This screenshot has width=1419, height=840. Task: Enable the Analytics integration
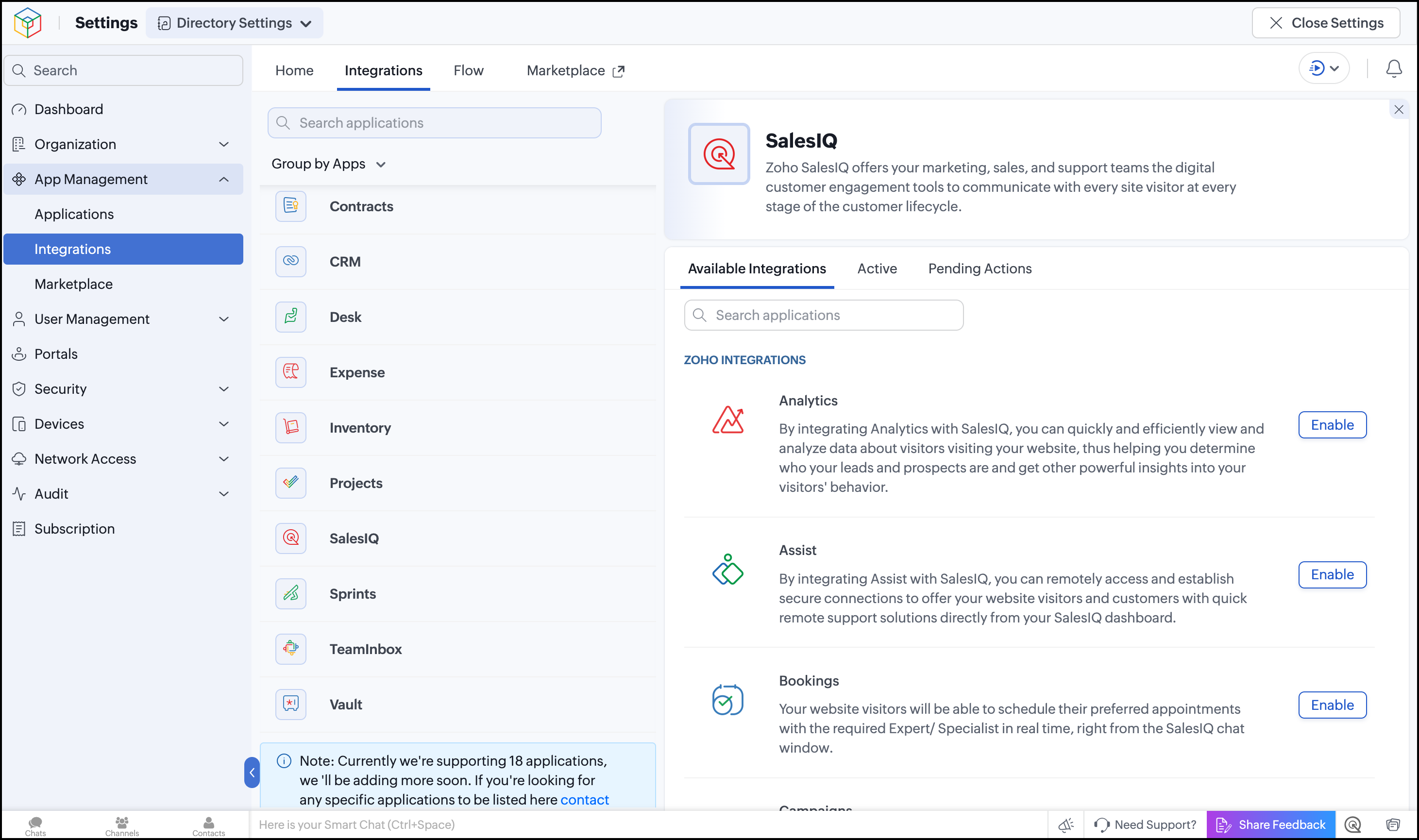[1333, 424]
